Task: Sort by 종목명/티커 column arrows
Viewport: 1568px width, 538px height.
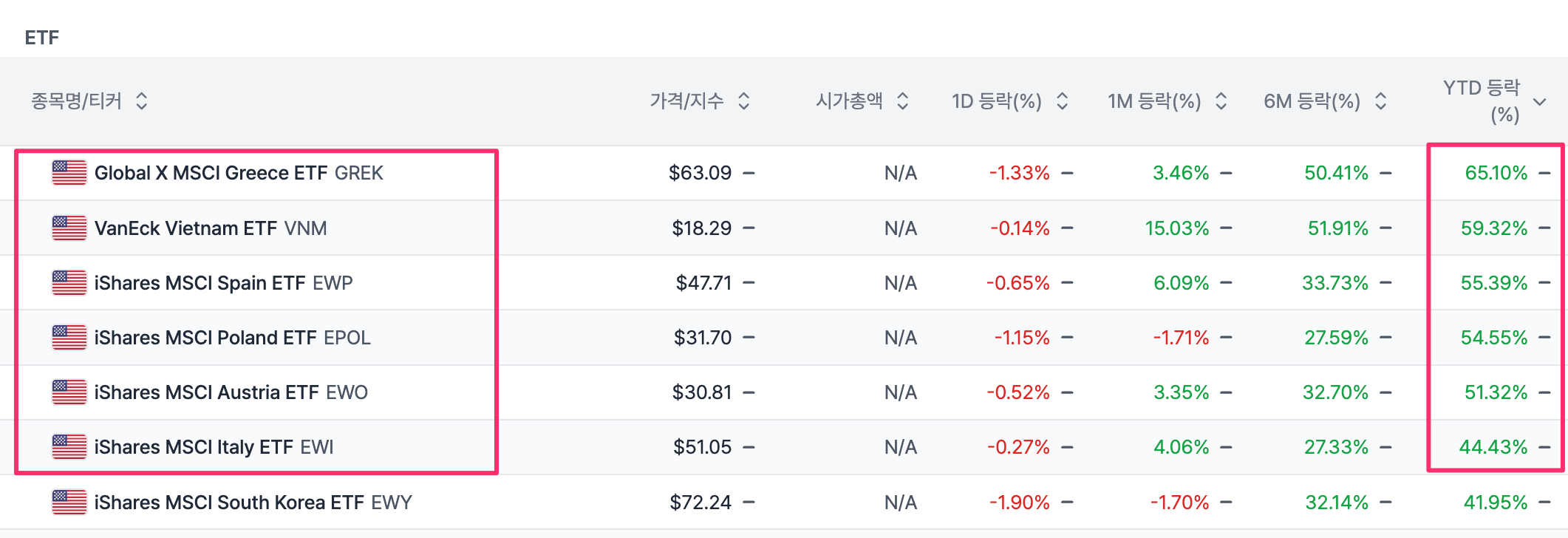Action: pyautogui.click(x=142, y=101)
